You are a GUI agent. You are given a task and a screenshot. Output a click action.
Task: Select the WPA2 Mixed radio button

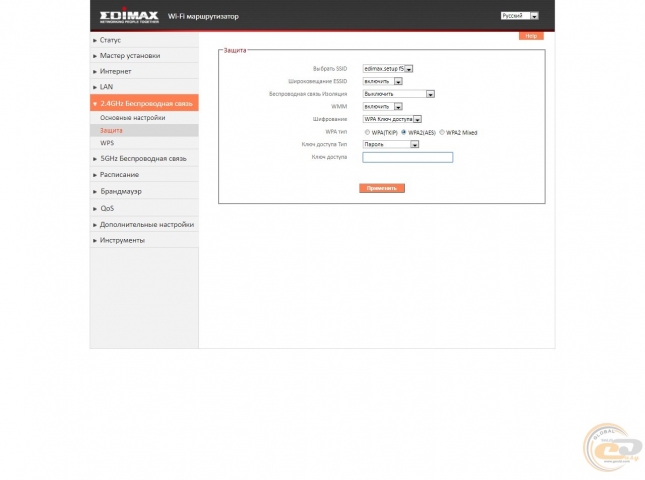[x=442, y=132]
